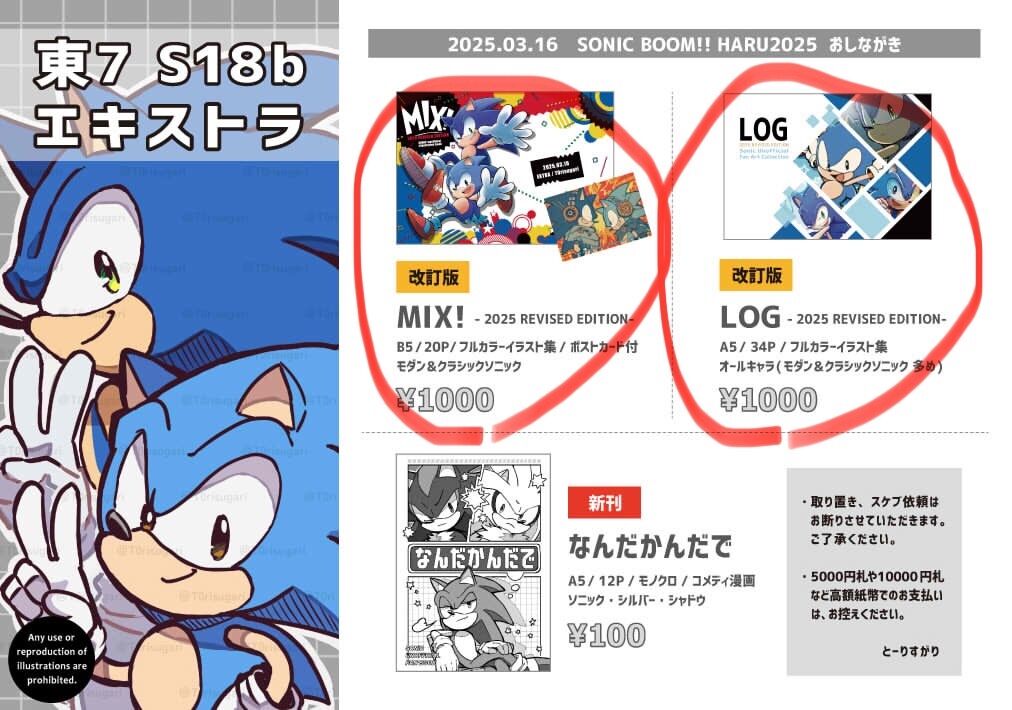Screen dimensions: 1012x710
Task: Click the ¥1000 price under LOG
Action: (x=769, y=400)
